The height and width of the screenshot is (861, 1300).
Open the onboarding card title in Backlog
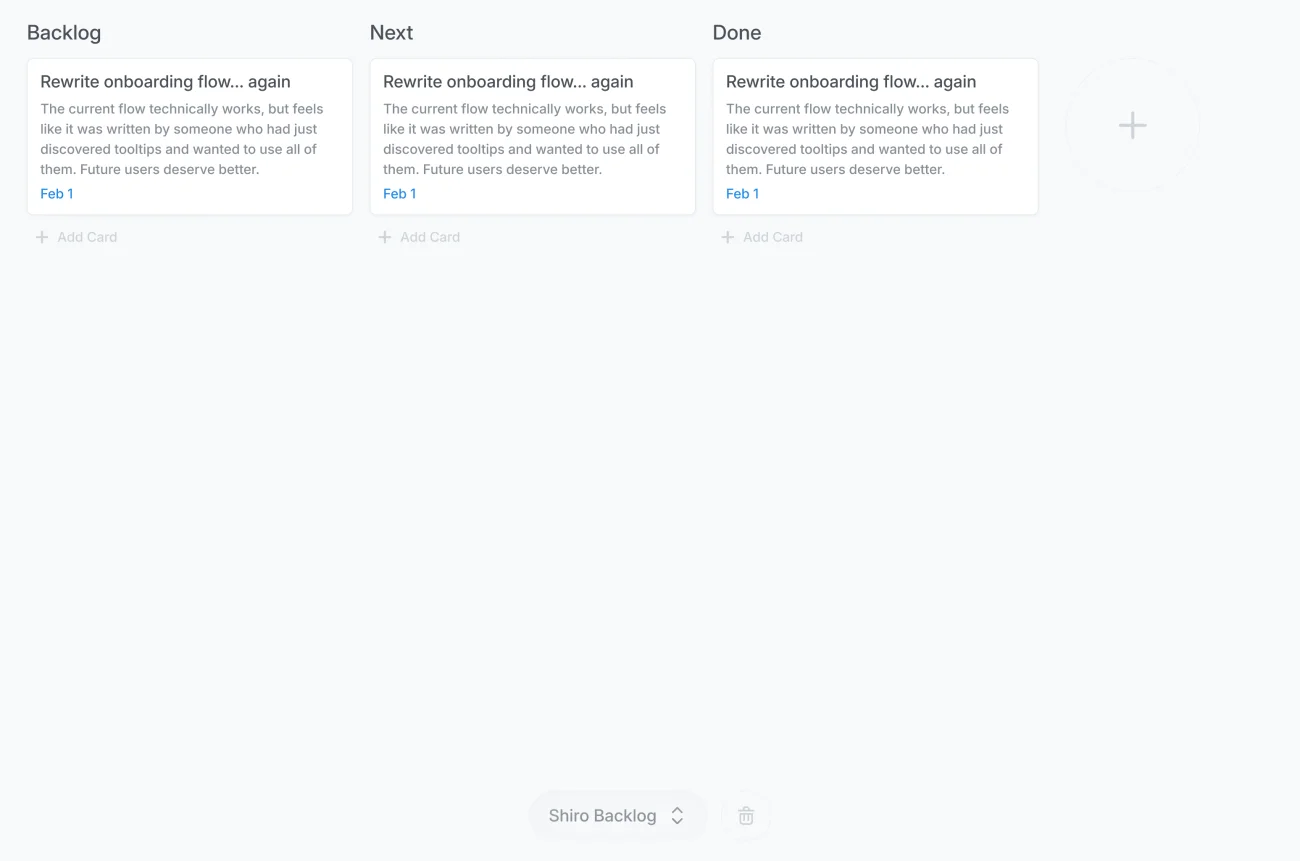(x=165, y=82)
